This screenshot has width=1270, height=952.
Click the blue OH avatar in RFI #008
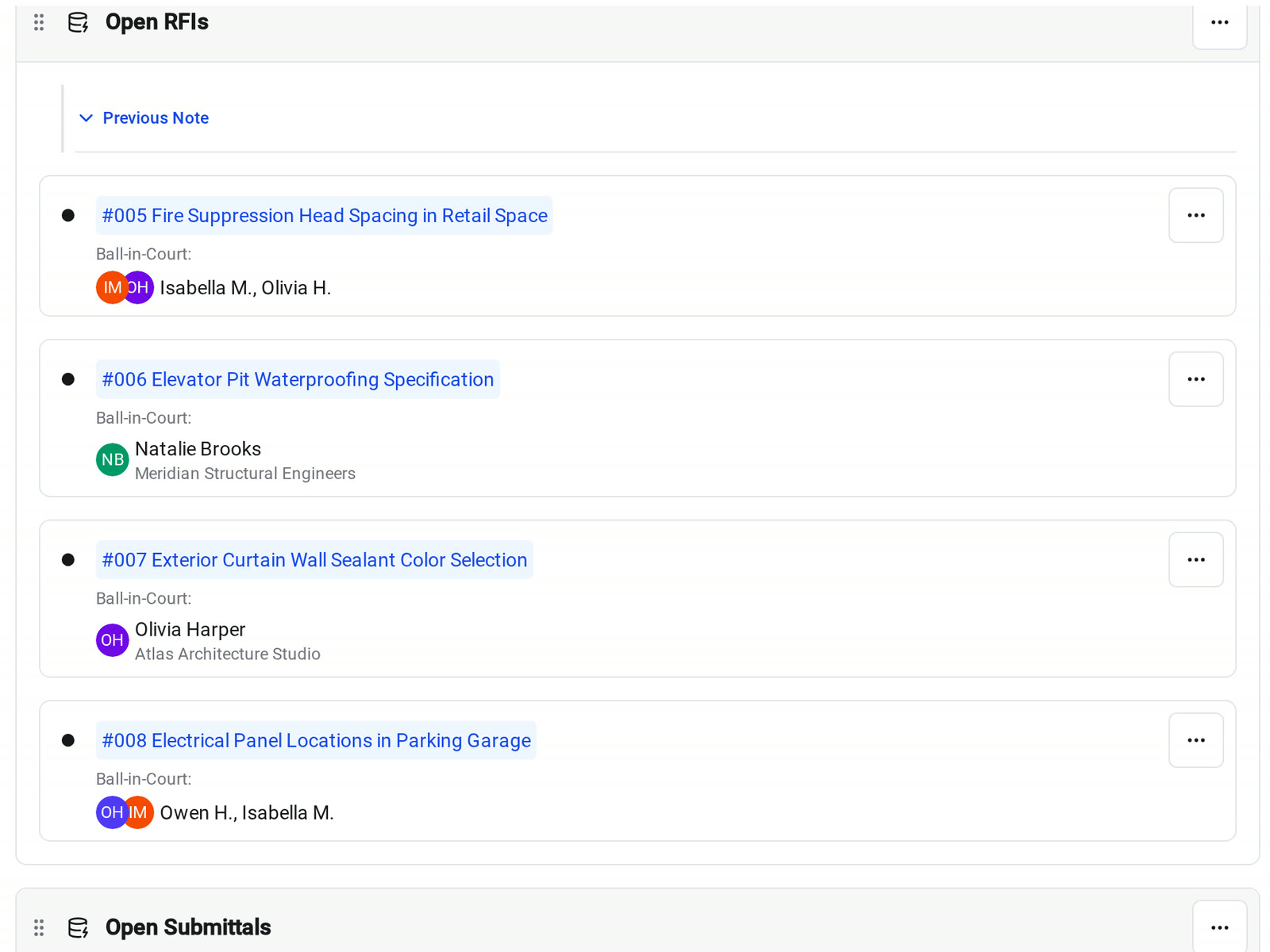pyautogui.click(x=110, y=812)
